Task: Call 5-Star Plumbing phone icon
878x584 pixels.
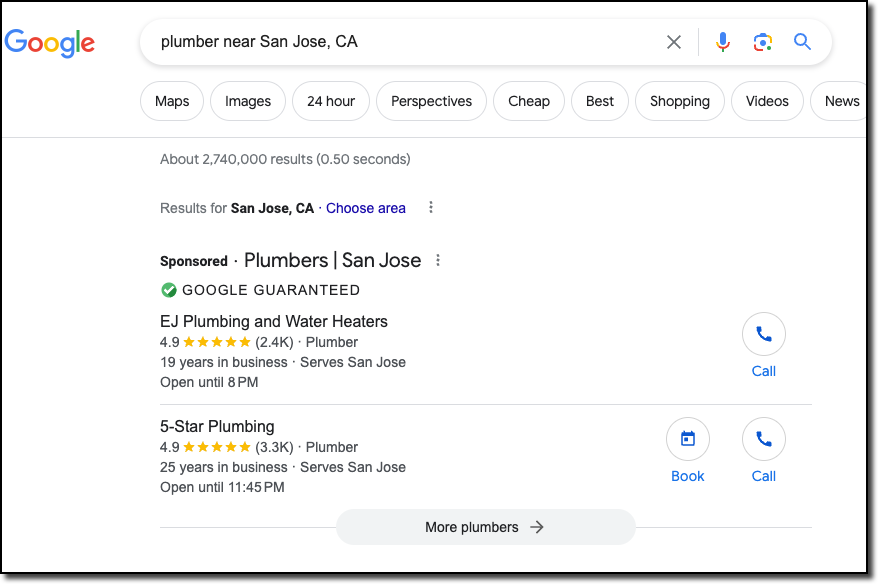Action: pyautogui.click(x=763, y=440)
